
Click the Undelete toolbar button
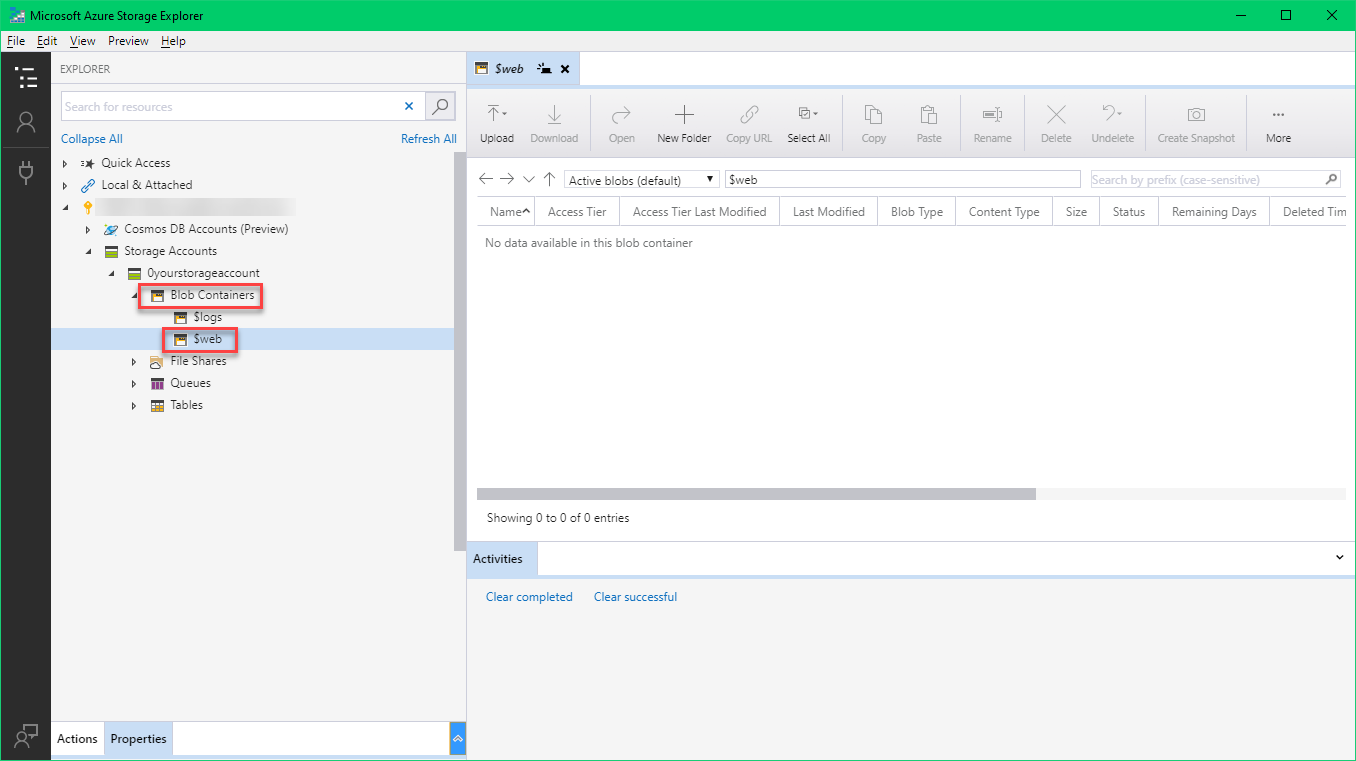click(x=1113, y=124)
